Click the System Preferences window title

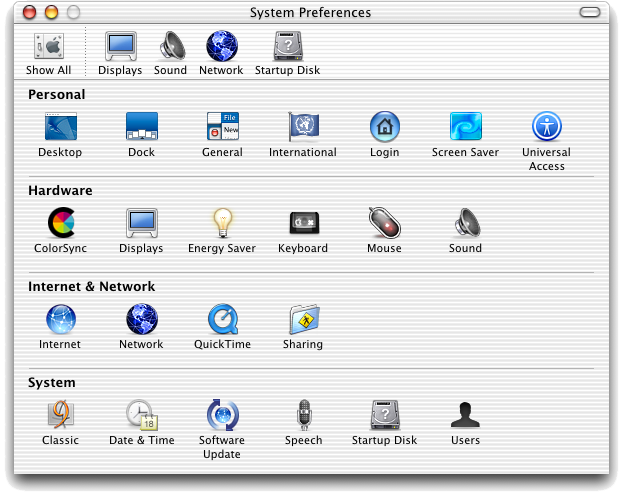click(x=310, y=13)
